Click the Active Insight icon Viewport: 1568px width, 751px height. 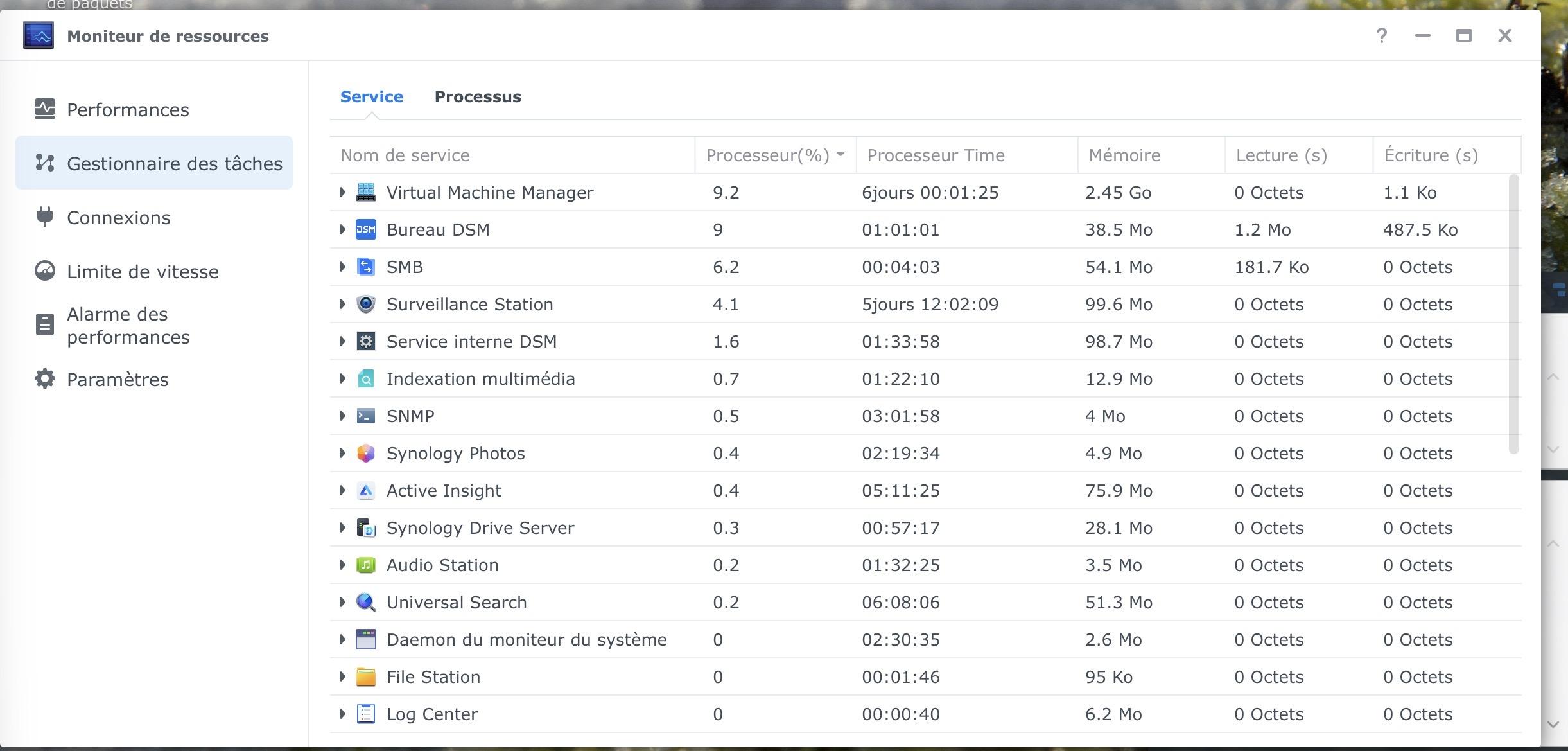(366, 490)
